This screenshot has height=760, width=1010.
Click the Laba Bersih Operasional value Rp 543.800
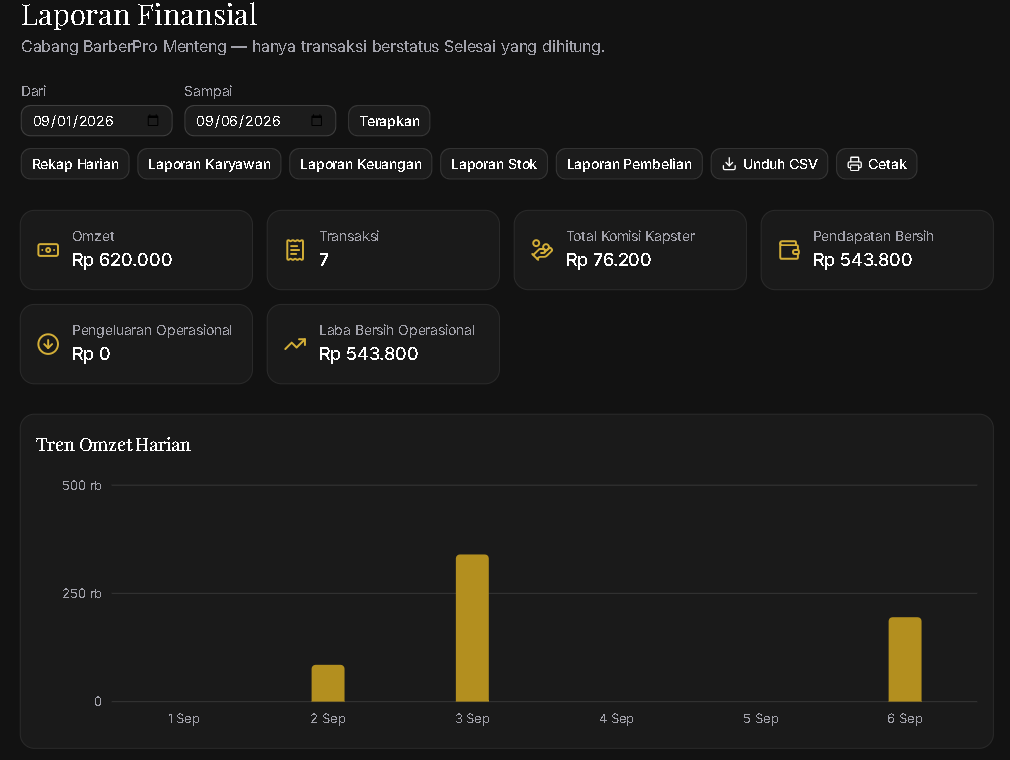(x=368, y=354)
